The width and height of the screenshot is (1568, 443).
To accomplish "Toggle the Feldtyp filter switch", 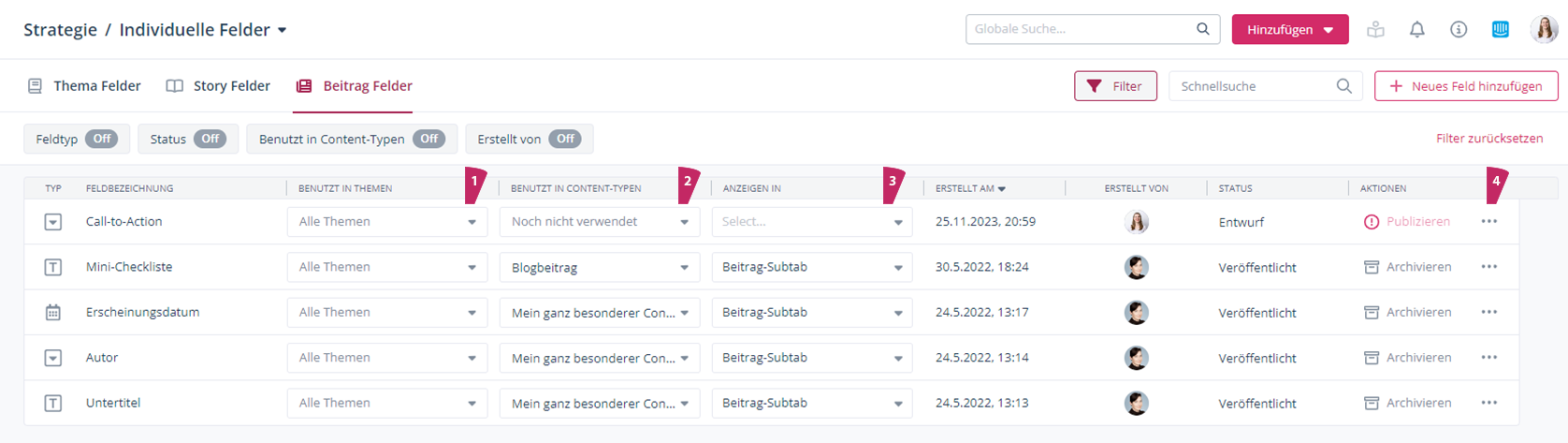I will pos(101,139).
